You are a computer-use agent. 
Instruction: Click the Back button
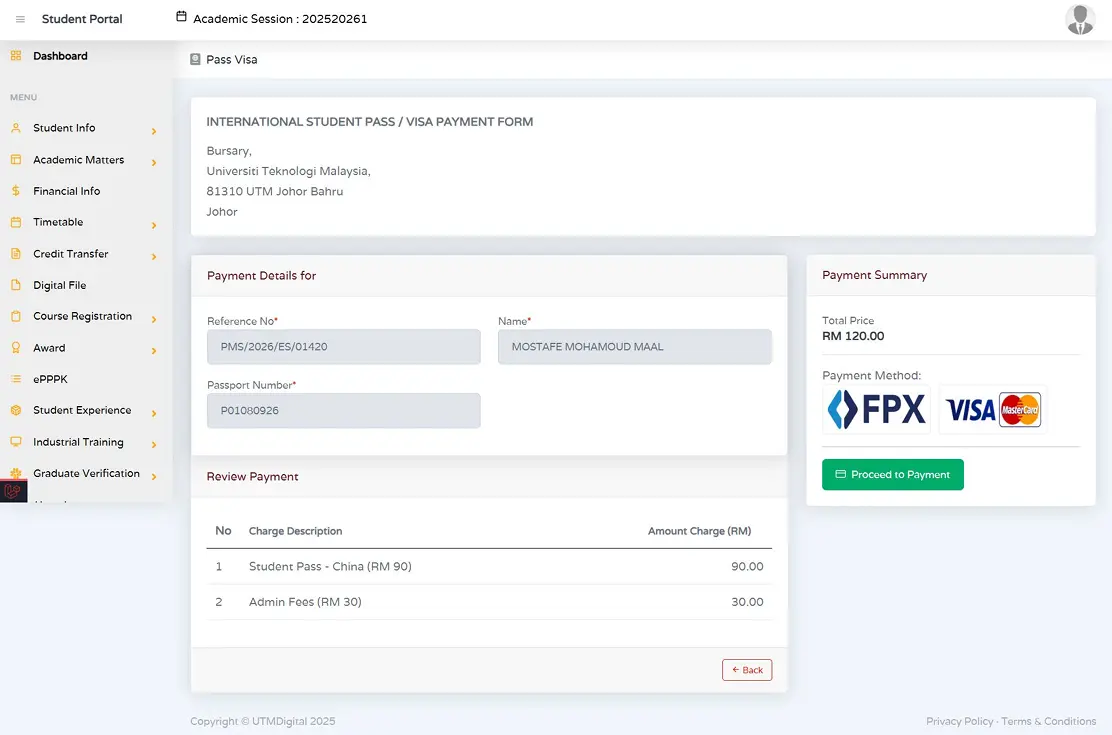[x=747, y=670]
